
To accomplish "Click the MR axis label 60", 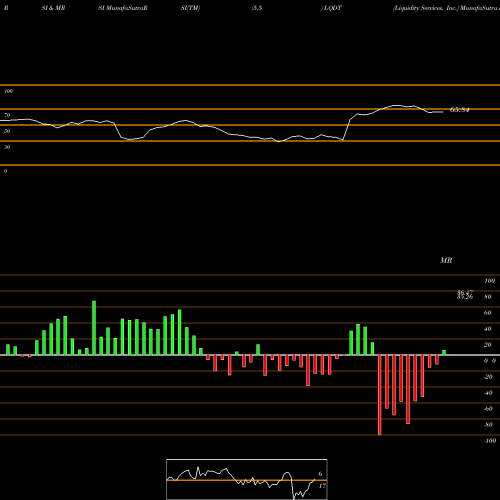I will click(488, 313).
